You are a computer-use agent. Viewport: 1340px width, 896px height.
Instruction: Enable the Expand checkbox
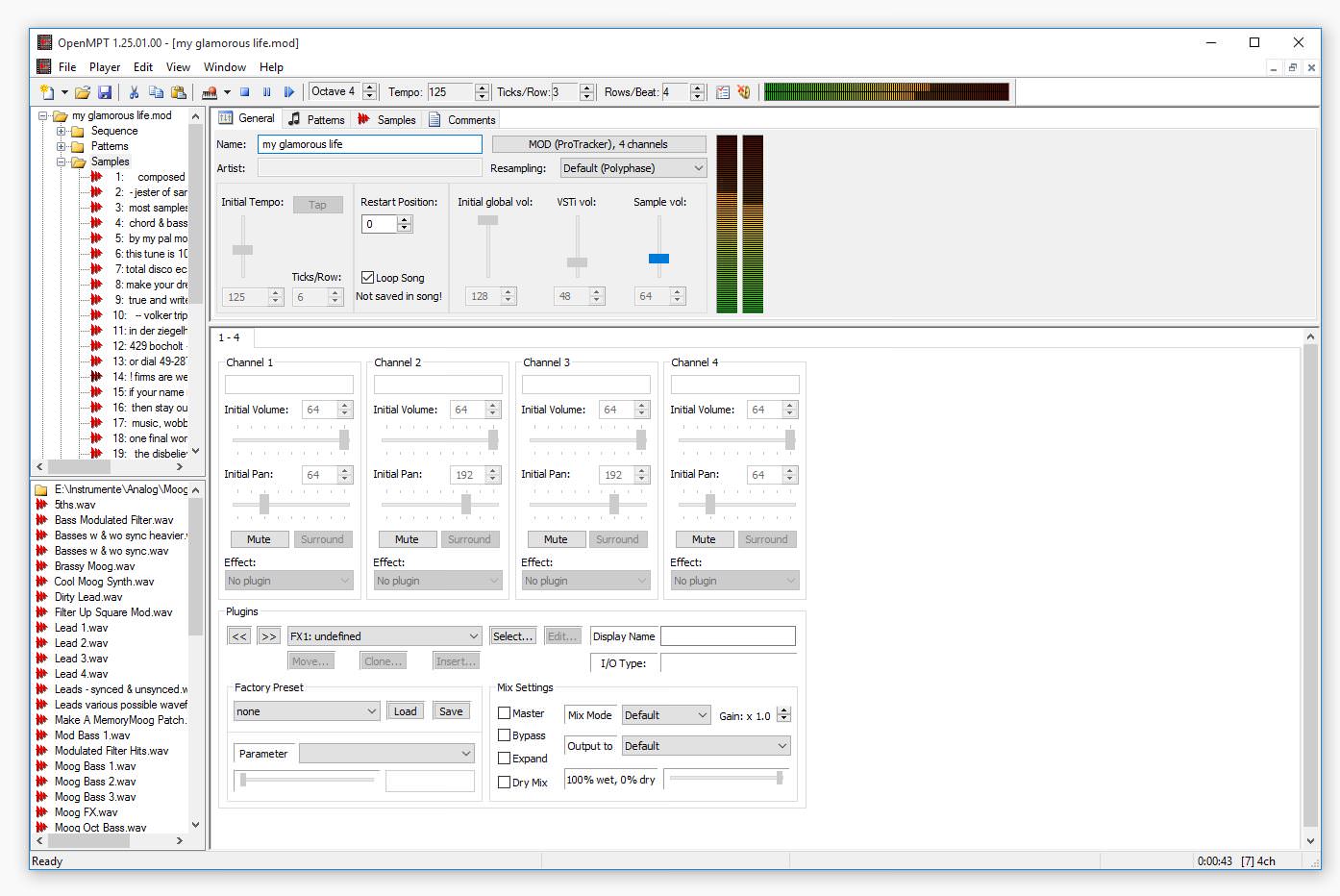point(504,759)
